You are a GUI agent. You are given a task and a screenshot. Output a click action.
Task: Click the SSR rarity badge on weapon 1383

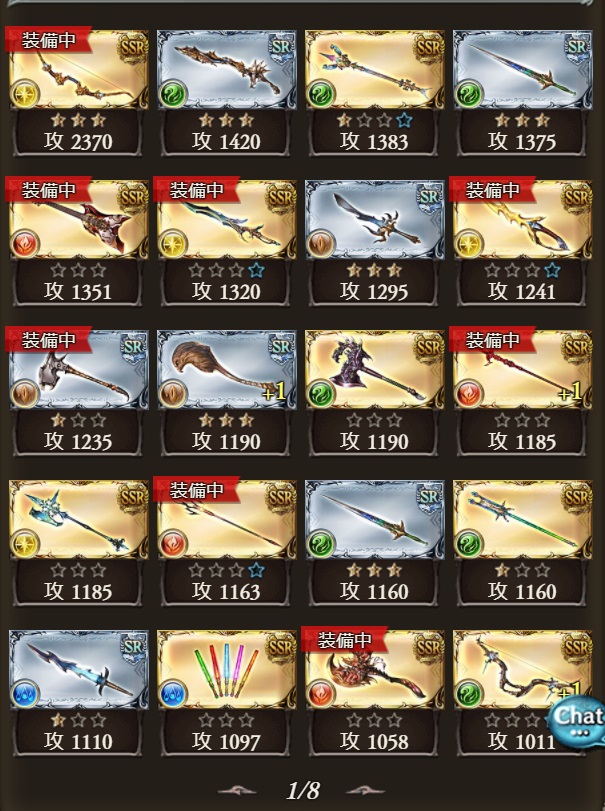[x=429, y=48]
